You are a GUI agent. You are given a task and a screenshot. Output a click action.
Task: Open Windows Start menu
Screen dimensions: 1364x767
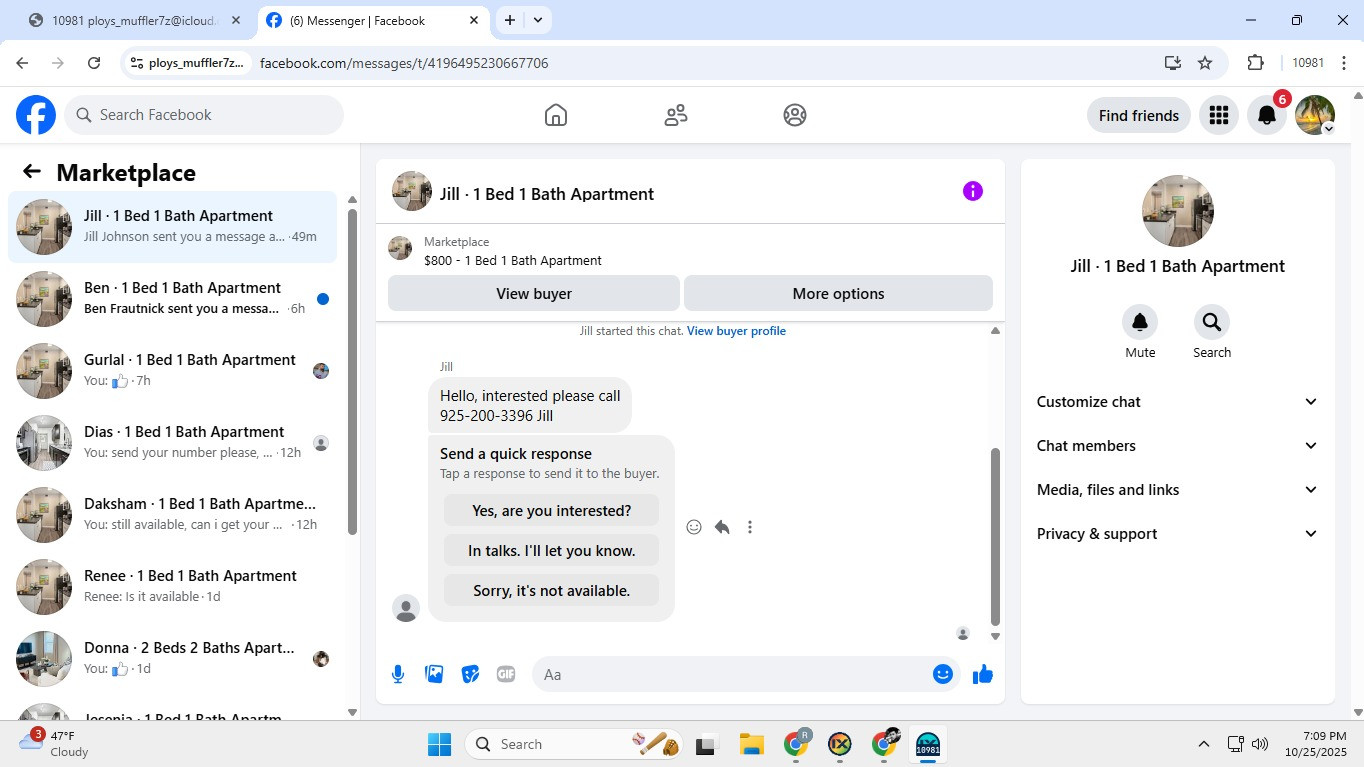tap(439, 744)
